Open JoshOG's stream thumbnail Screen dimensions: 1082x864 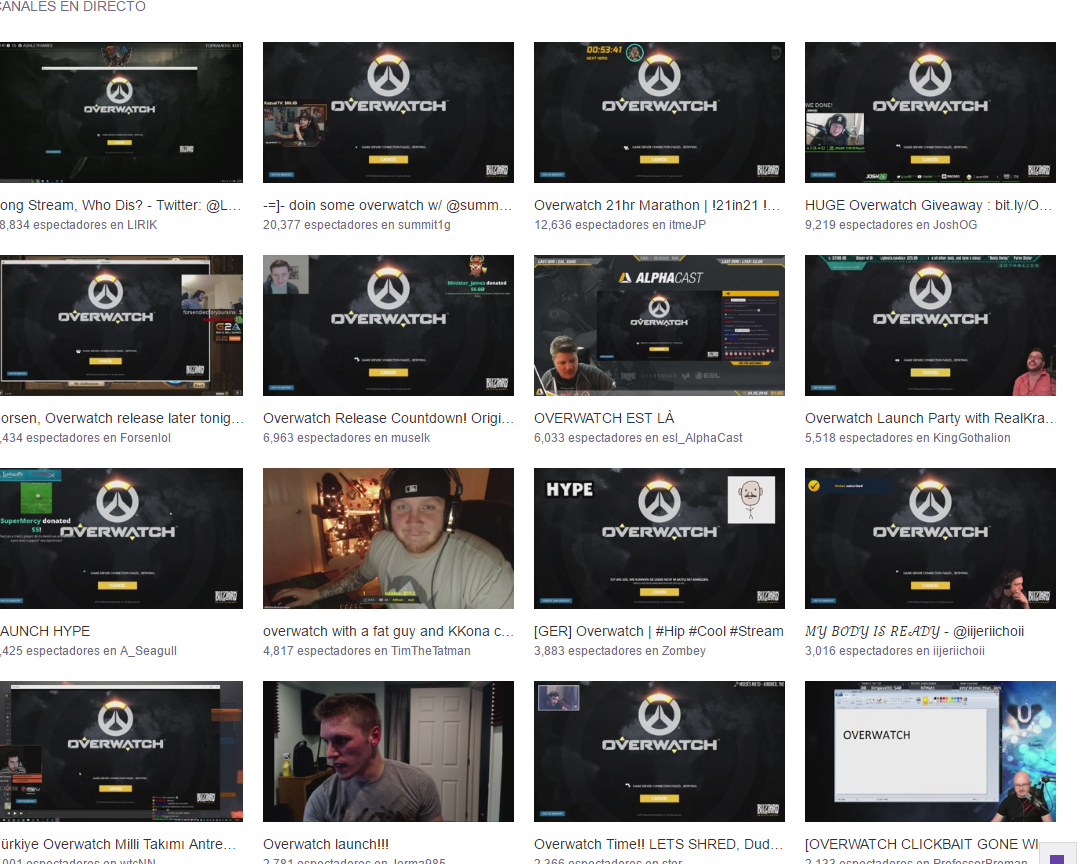point(930,112)
